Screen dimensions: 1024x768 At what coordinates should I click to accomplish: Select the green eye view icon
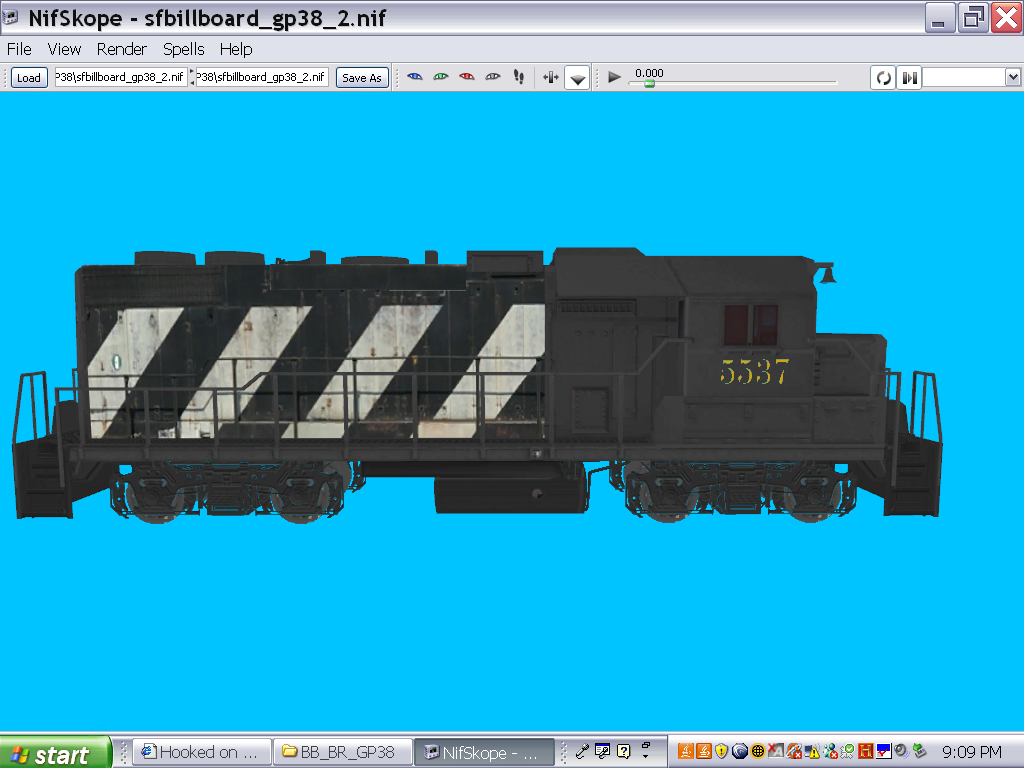tap(441, 77)
